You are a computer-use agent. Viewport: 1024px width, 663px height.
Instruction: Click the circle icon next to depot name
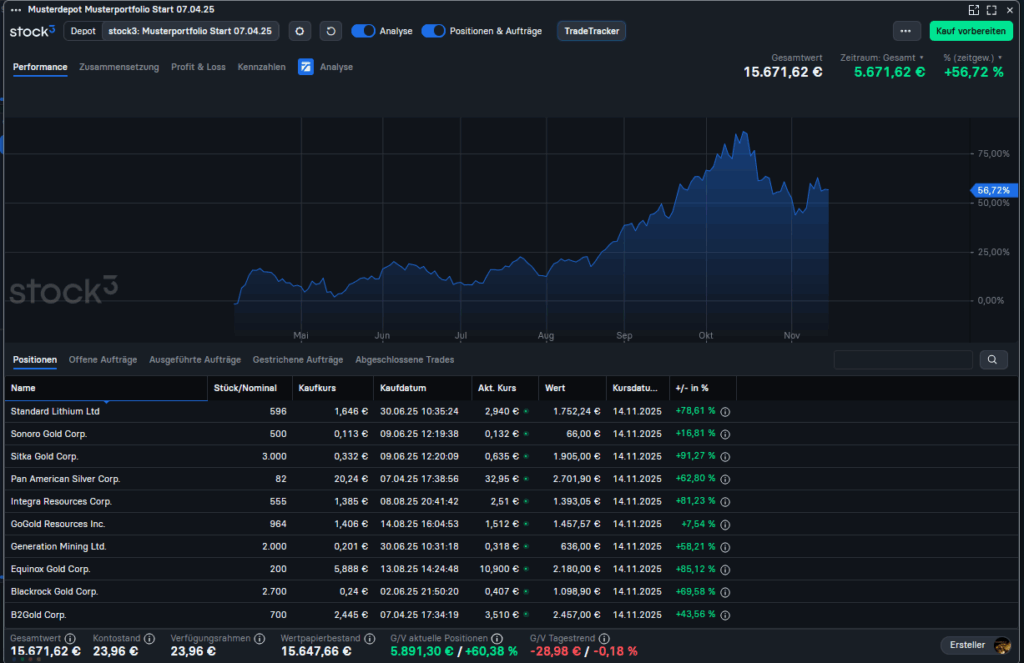click(x=300, y=31)
